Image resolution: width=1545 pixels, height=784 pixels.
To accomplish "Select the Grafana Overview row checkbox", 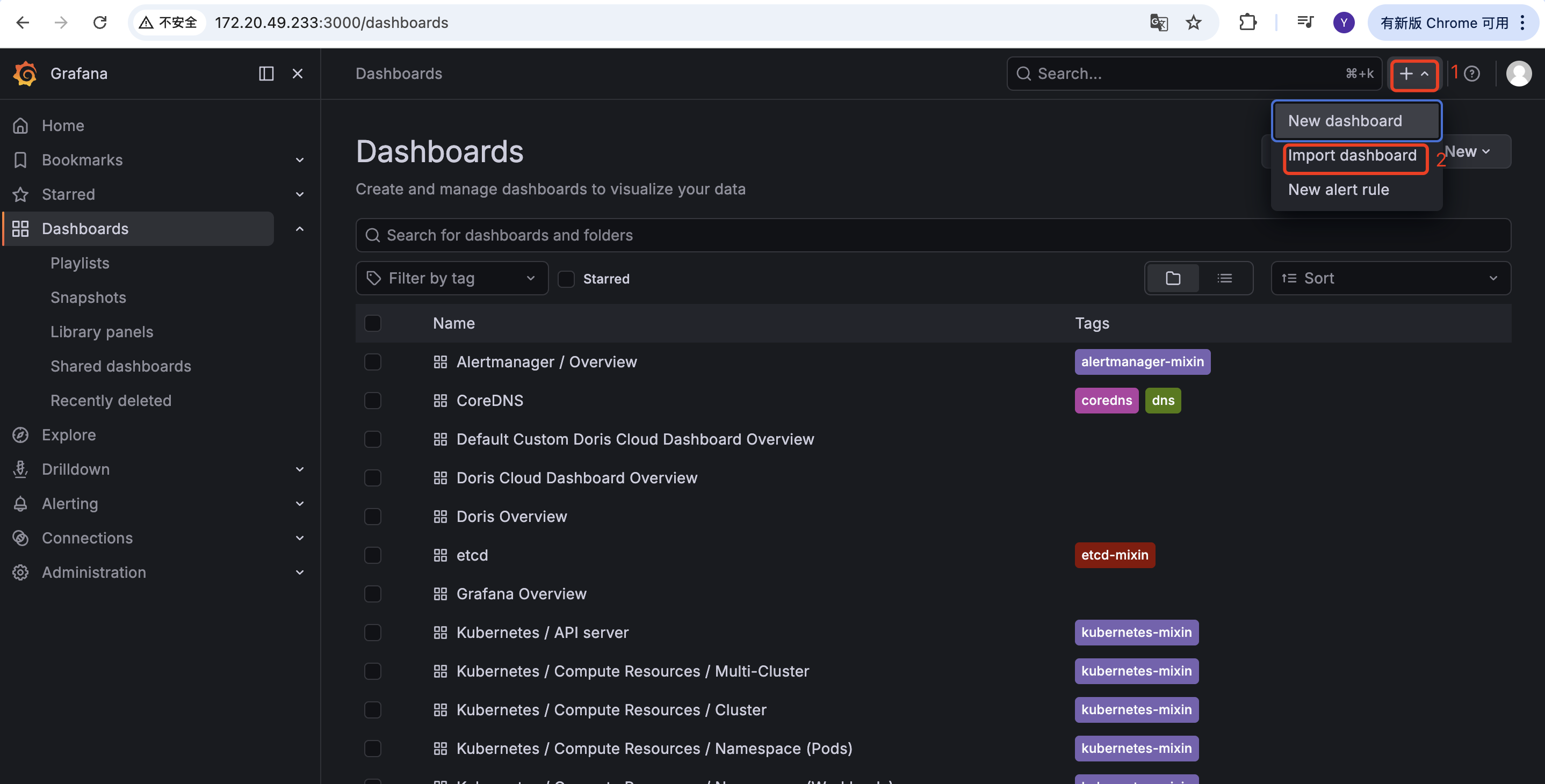I will click(372, 594).
